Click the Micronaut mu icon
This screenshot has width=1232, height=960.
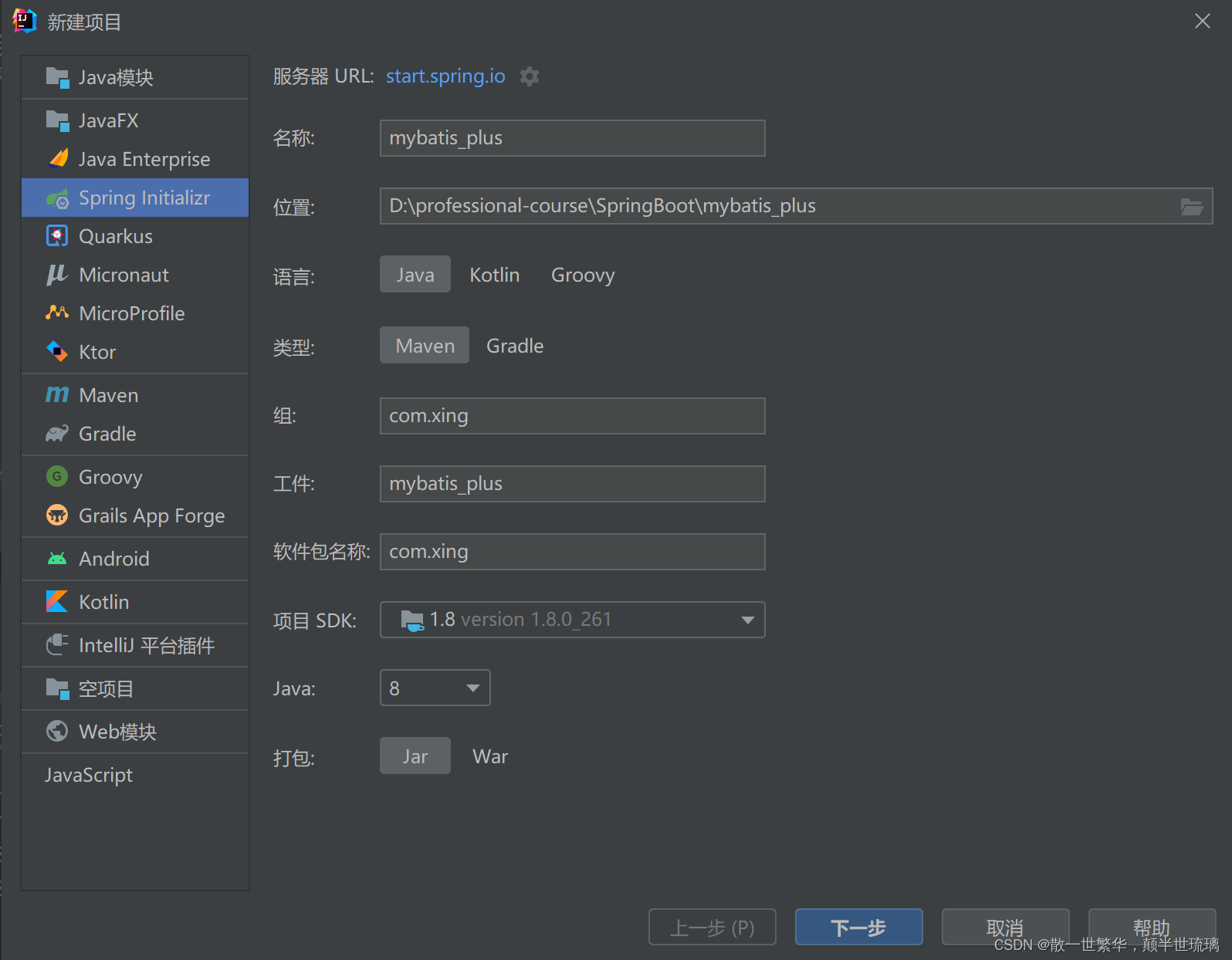57,275
